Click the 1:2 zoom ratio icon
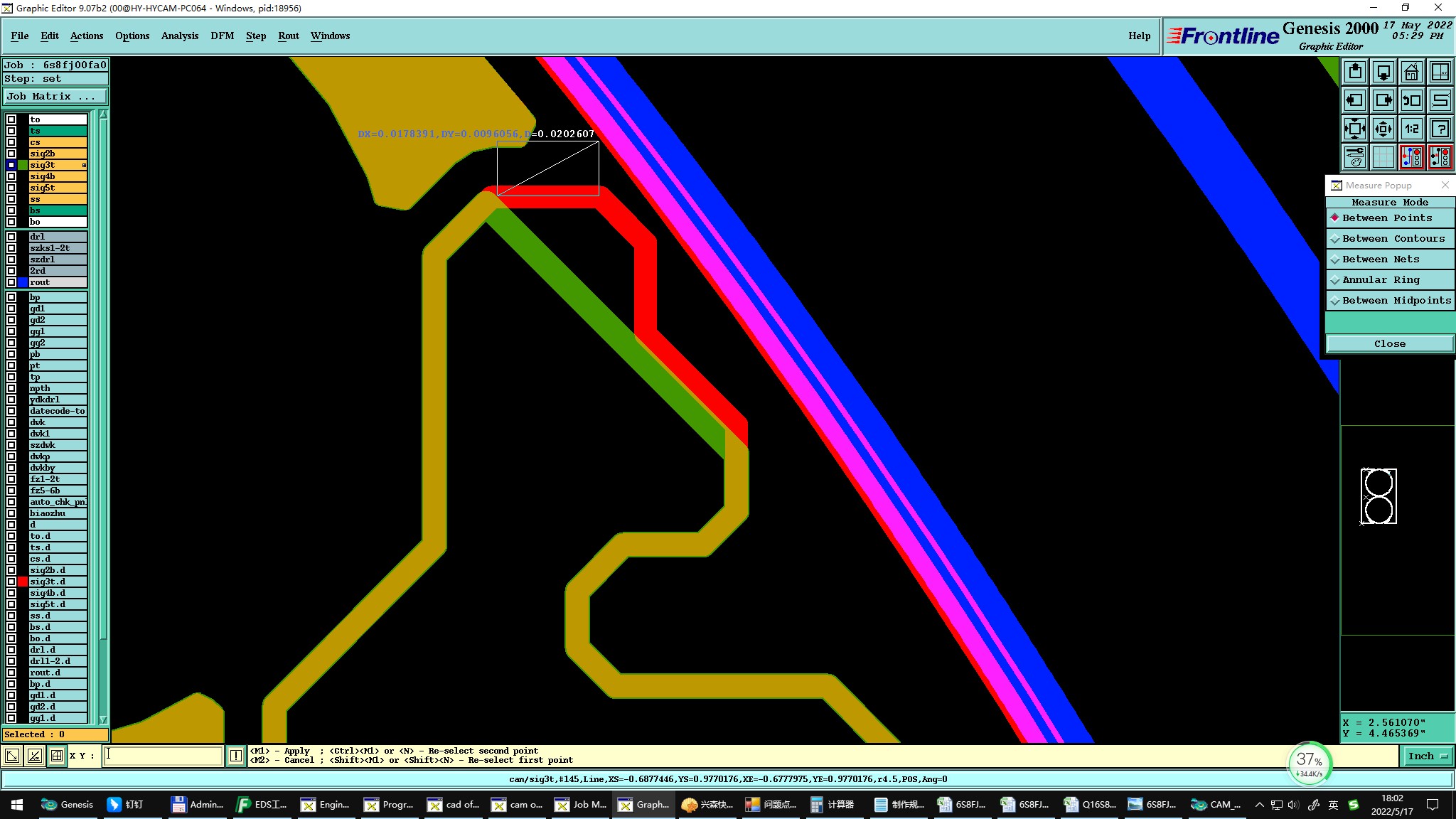The width and height of the screenshot is (1456, 819). [x=1411, y=129]
